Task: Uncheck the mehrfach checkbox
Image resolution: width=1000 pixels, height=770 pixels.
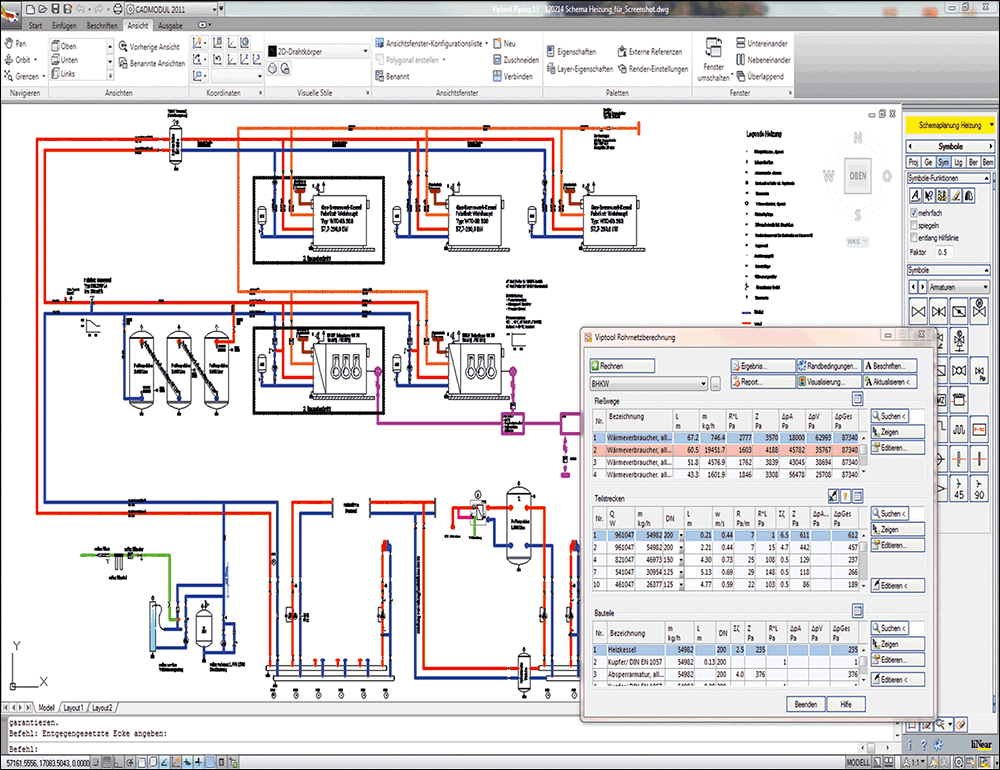Action: pos(911,214)
